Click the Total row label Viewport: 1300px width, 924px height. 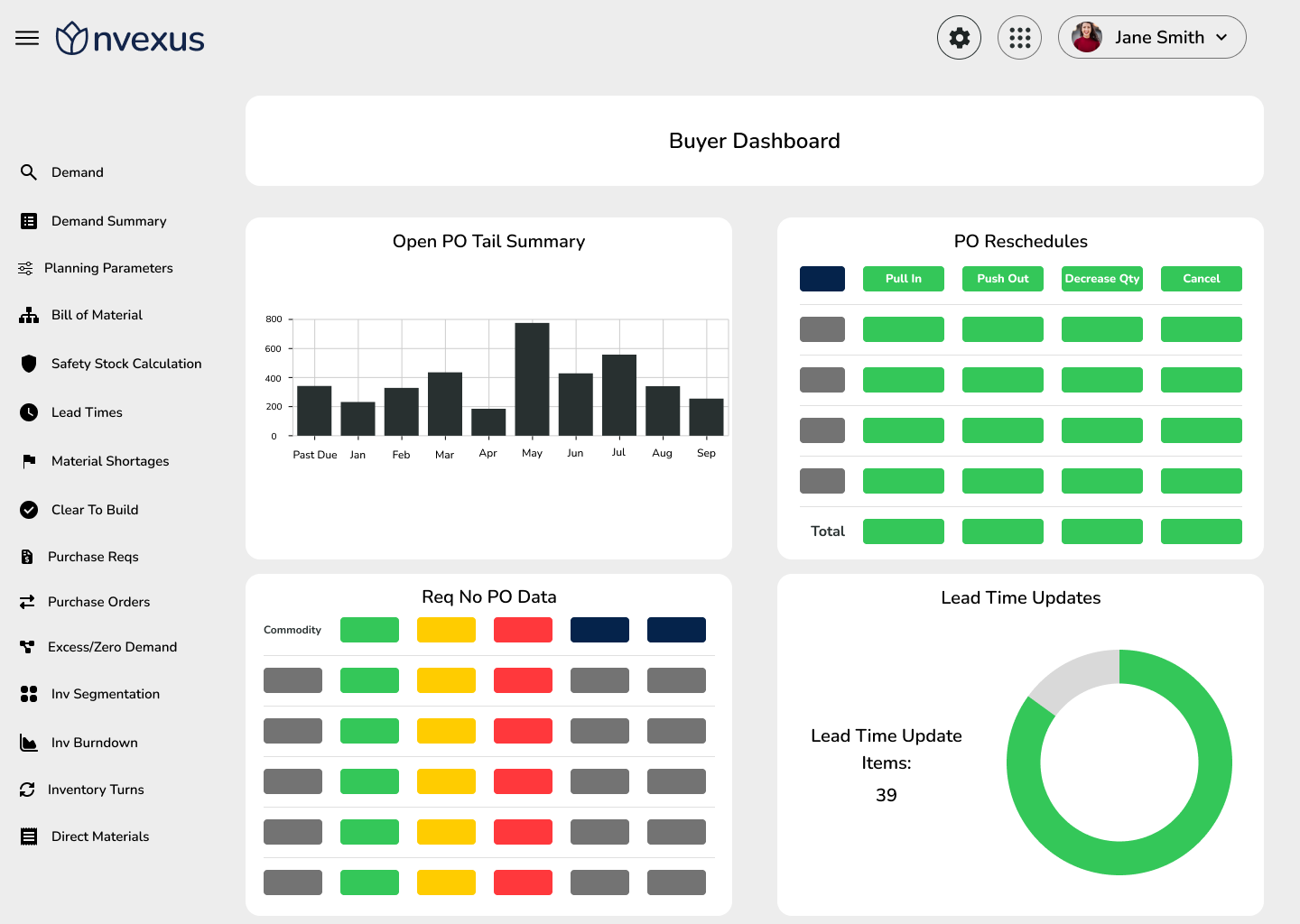(x=828, y=531)
